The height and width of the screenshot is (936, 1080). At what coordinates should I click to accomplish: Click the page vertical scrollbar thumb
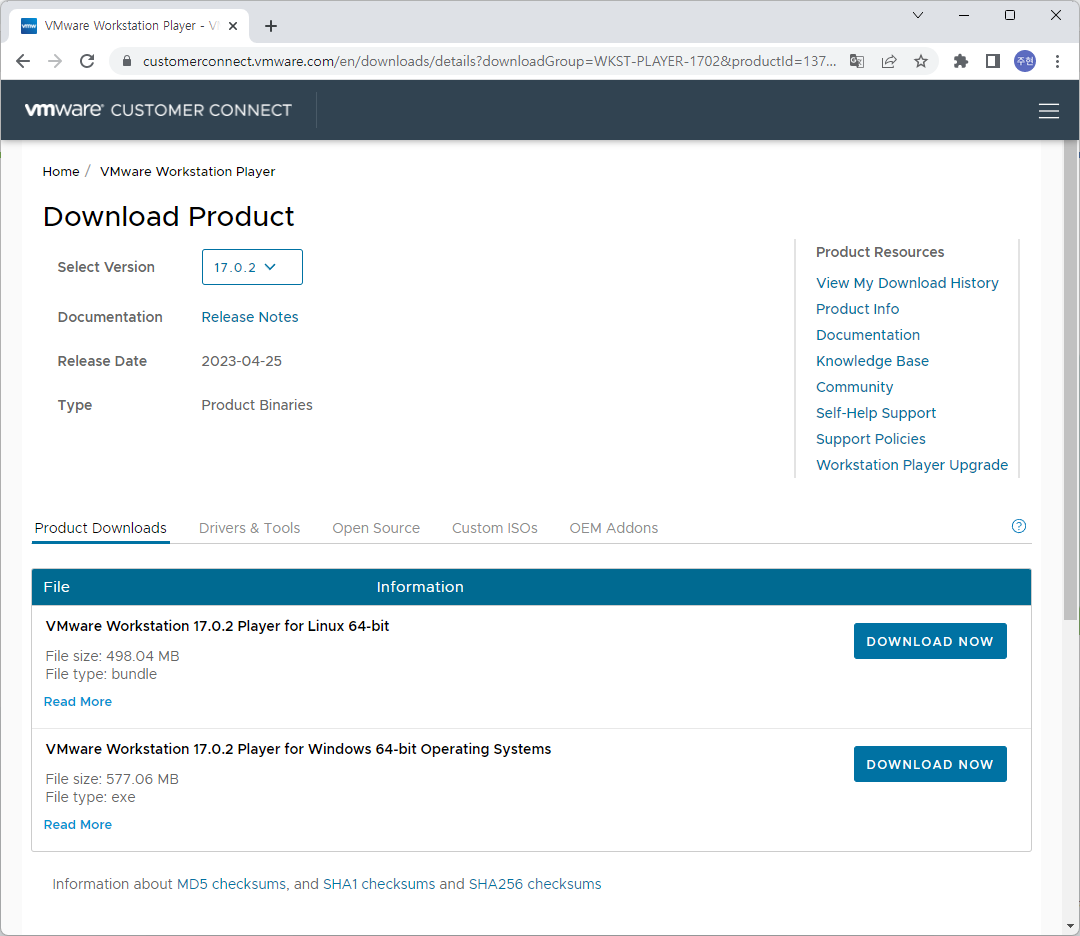(x=1070, y=379)
